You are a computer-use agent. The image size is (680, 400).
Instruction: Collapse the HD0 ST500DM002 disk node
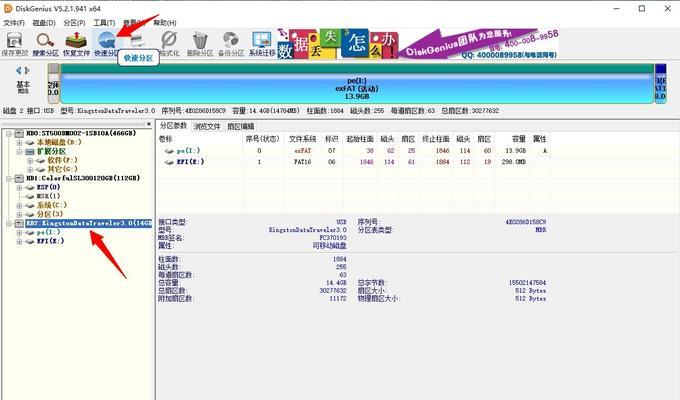(9, 133)
